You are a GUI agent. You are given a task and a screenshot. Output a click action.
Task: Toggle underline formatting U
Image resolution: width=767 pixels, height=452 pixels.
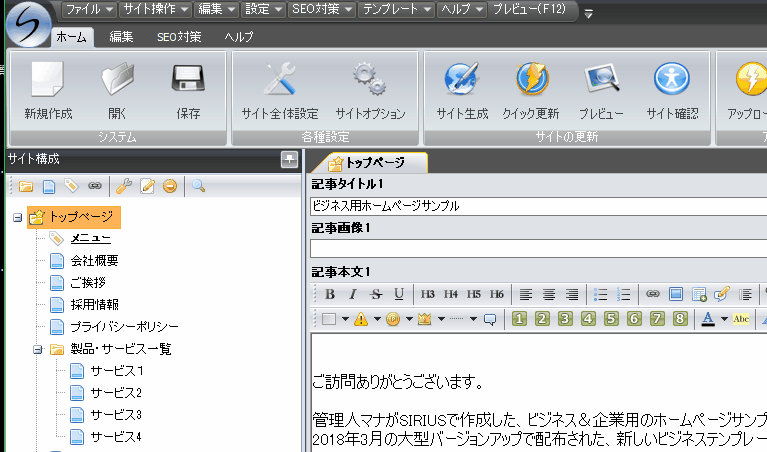(x=399, y=294)
